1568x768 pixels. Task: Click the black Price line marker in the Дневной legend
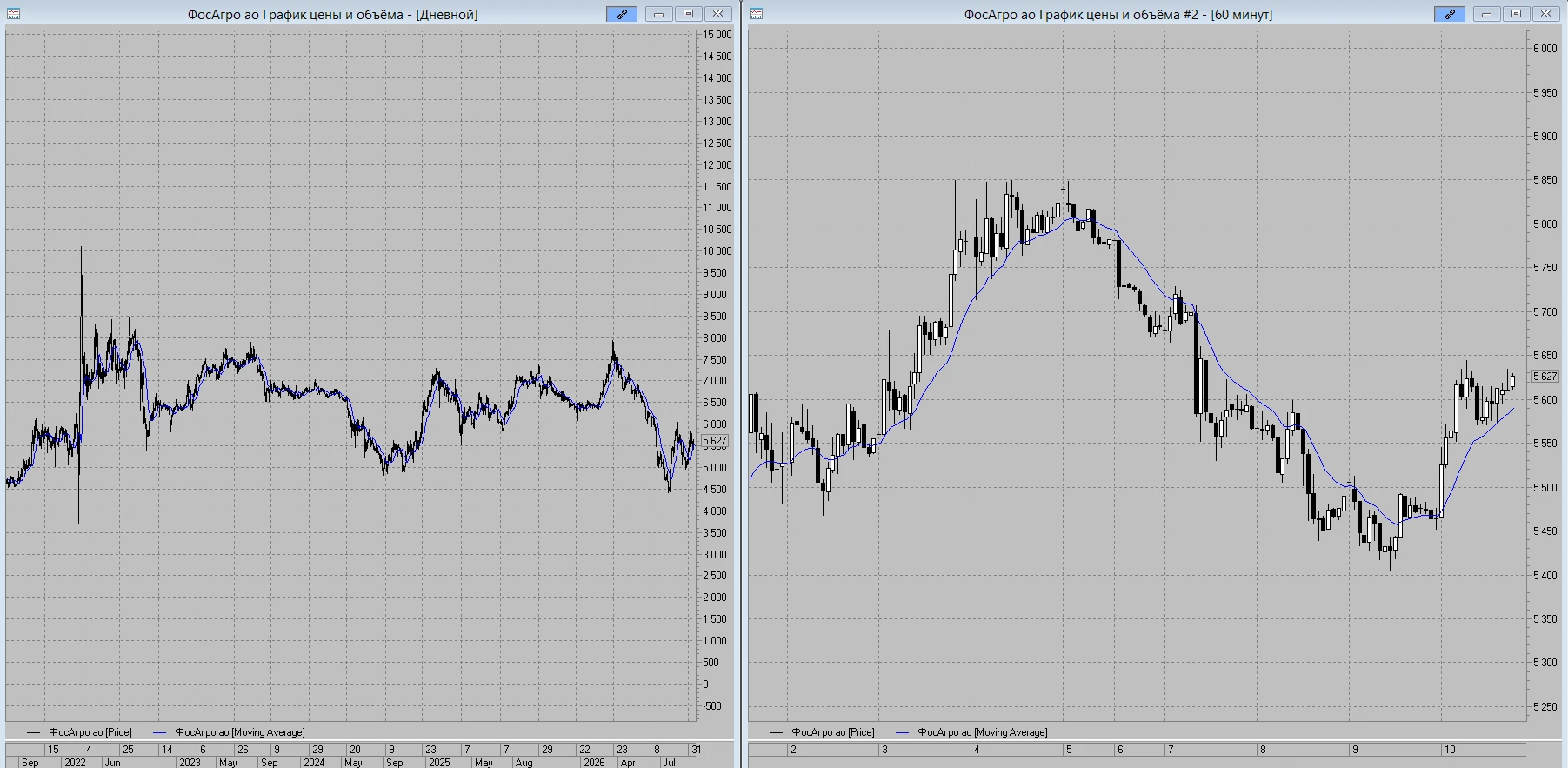(x=33, y=732)
